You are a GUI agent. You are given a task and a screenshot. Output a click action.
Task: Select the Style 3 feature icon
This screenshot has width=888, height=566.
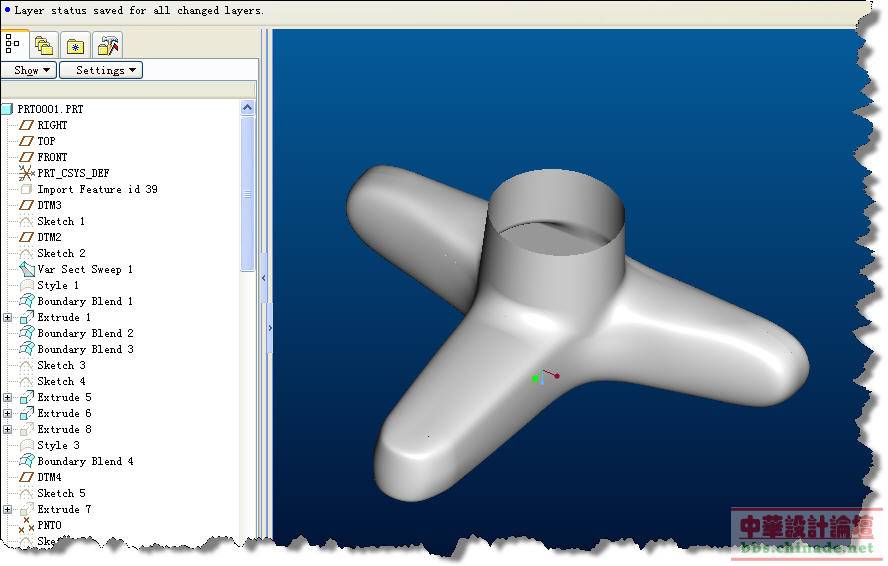tap(27, 445)
